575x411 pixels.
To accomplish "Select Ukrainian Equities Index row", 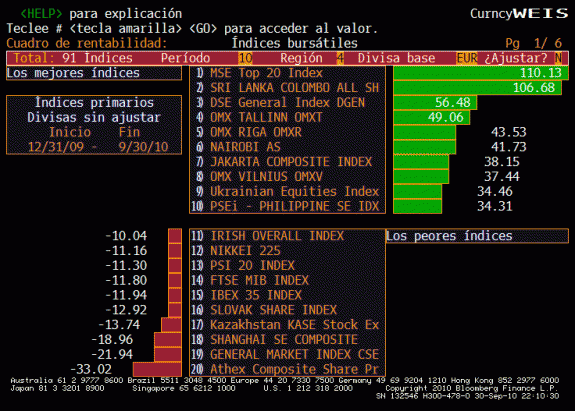I will coord(288,191).
